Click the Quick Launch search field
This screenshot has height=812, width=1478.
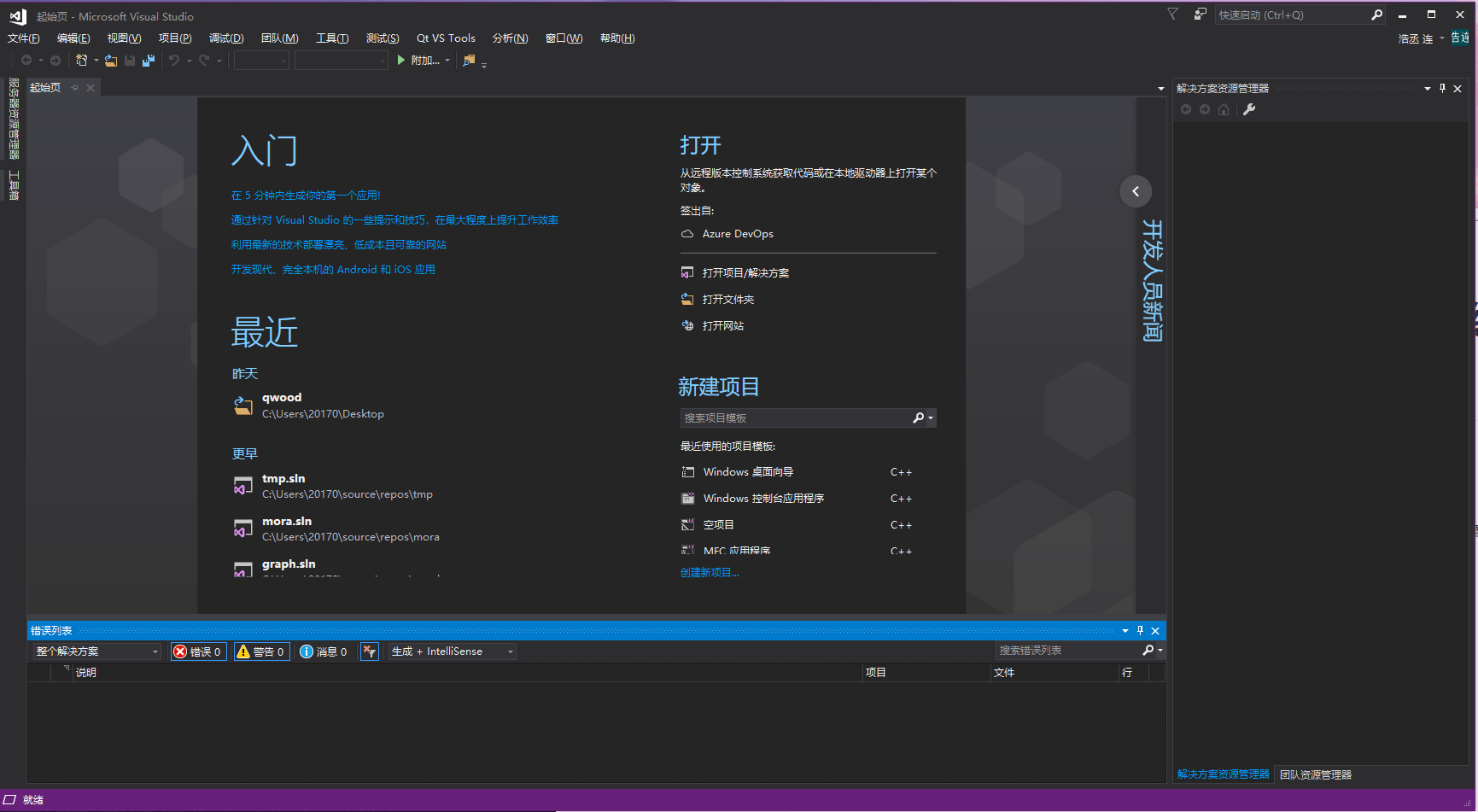[x=1291, y=15]
